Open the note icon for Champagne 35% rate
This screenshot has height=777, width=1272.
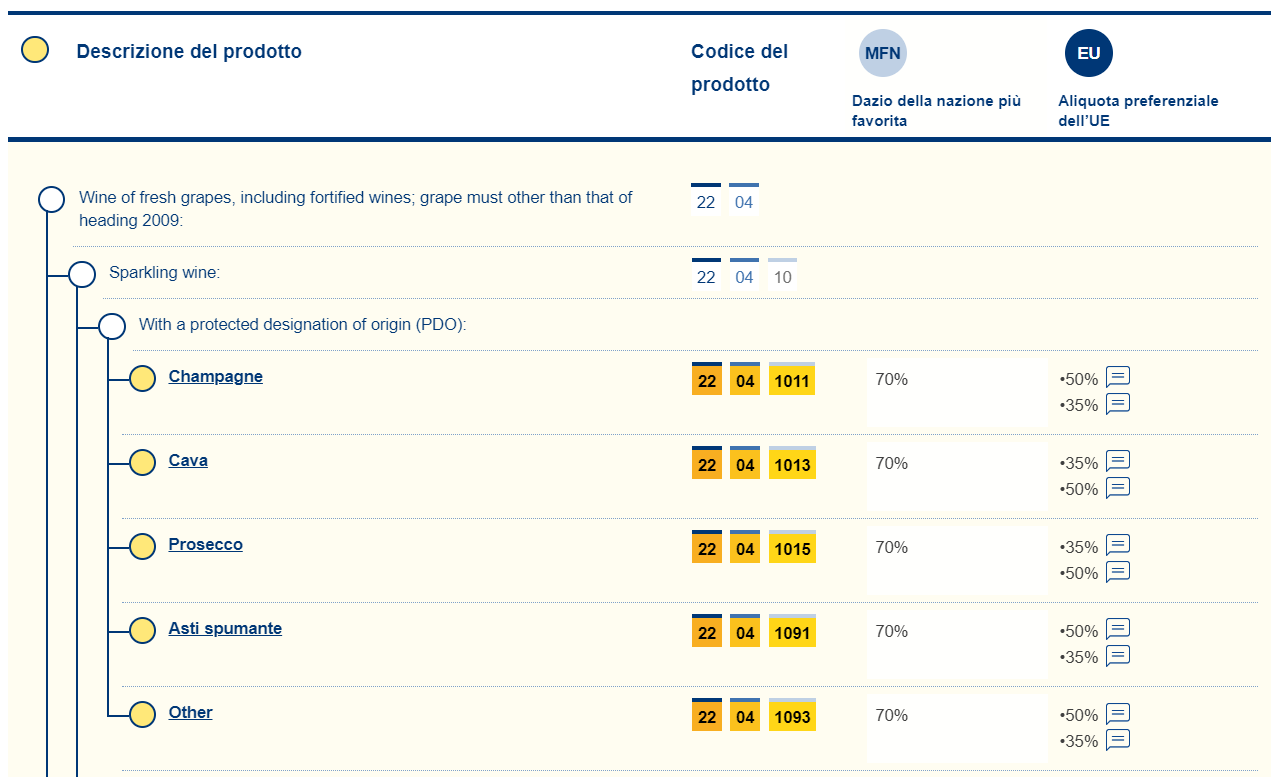click(x=1117, y=404)
